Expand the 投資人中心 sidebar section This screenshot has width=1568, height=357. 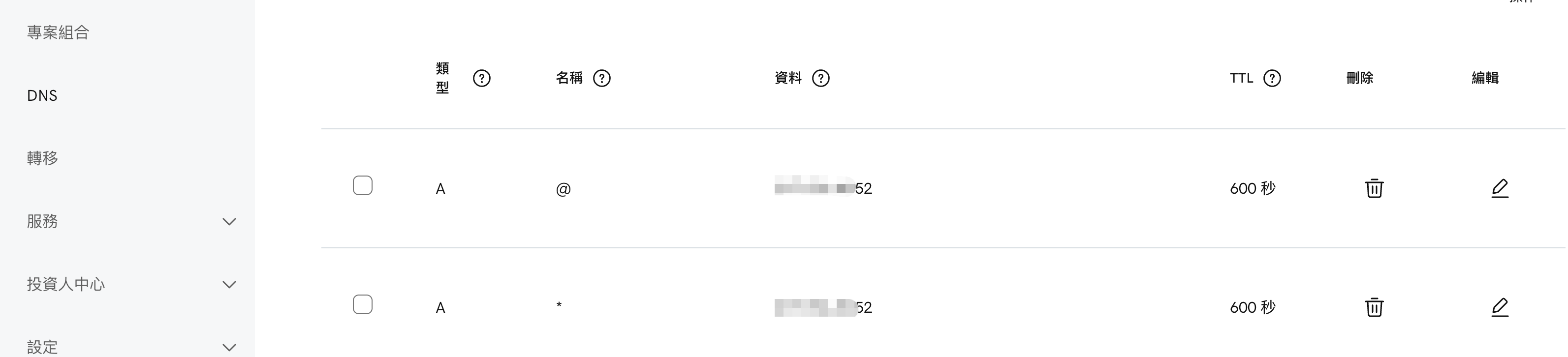(229, 285)
